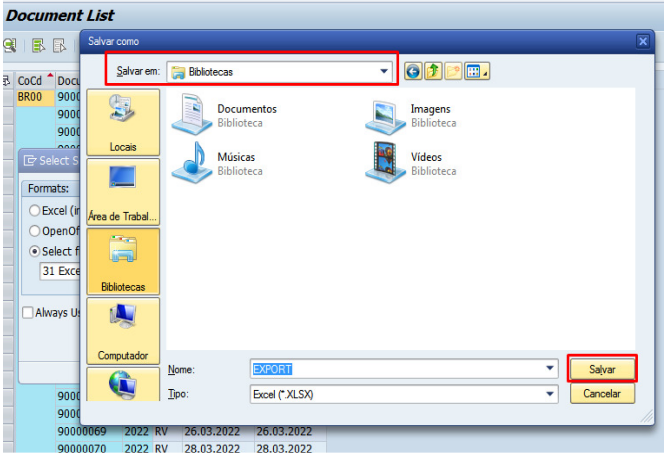
Task: Open the 31 Excel format list box
Action: [60, 271]
